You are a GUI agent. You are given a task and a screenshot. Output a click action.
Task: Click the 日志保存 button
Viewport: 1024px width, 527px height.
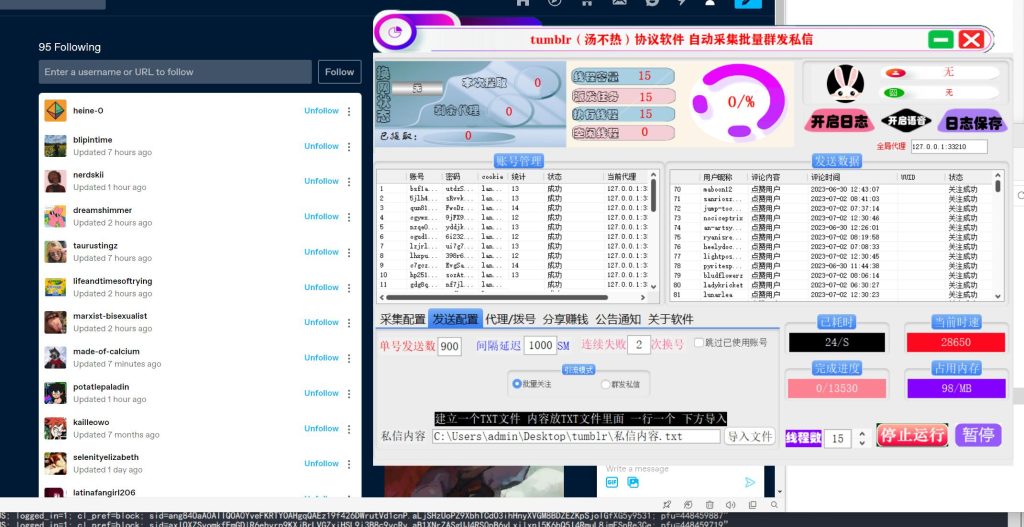(973, 121)
